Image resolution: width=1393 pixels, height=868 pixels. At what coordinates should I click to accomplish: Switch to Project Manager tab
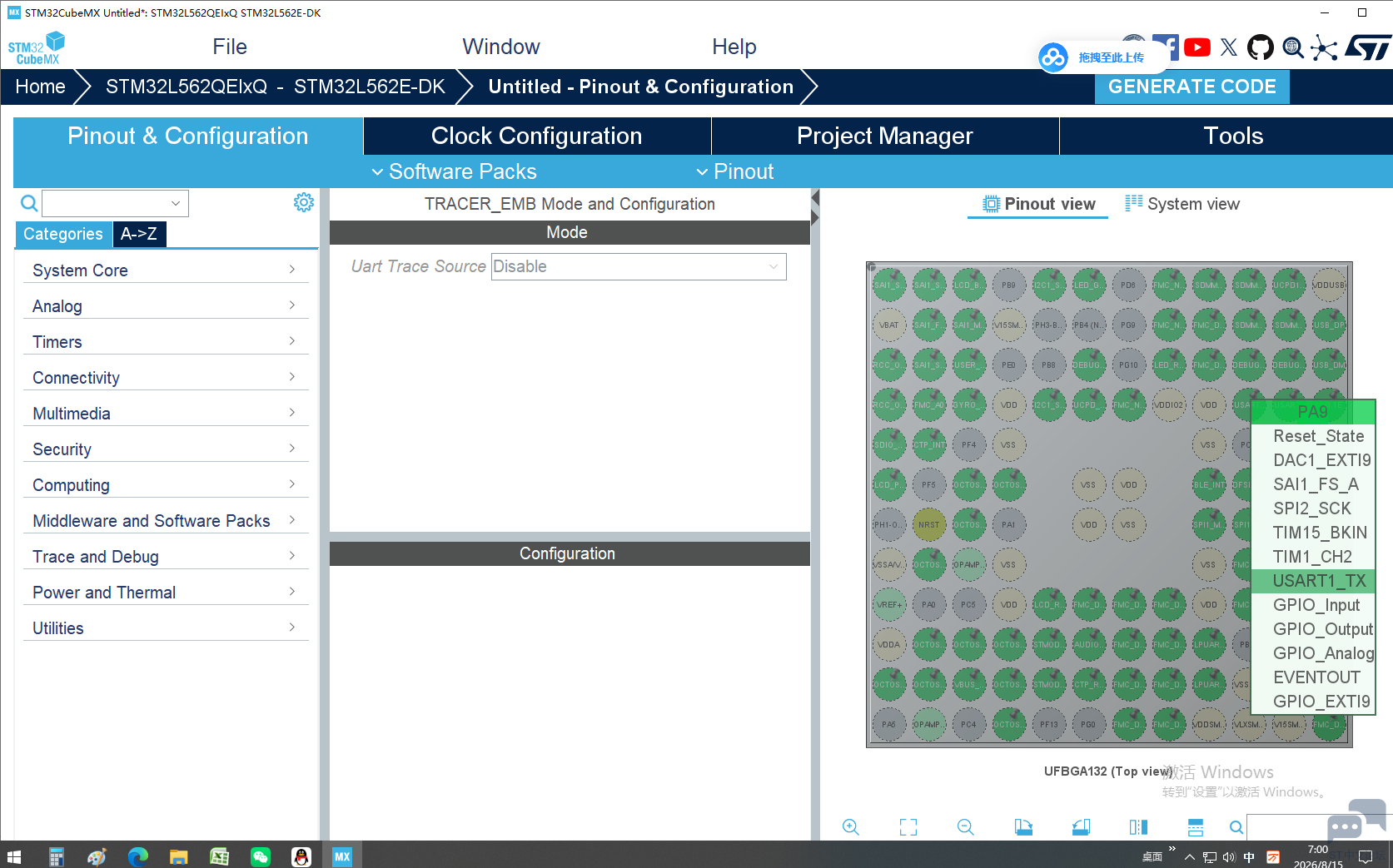(885, 136)
